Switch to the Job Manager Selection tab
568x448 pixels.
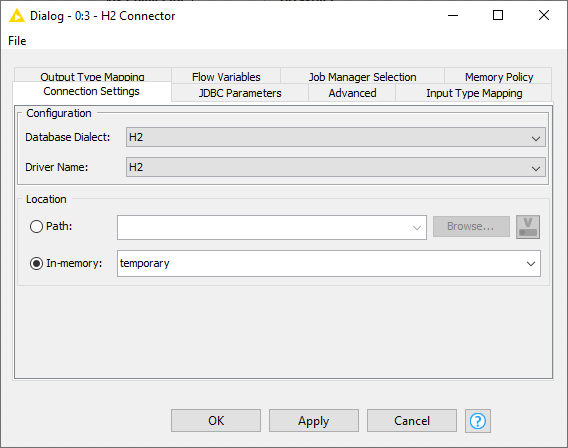362,76
